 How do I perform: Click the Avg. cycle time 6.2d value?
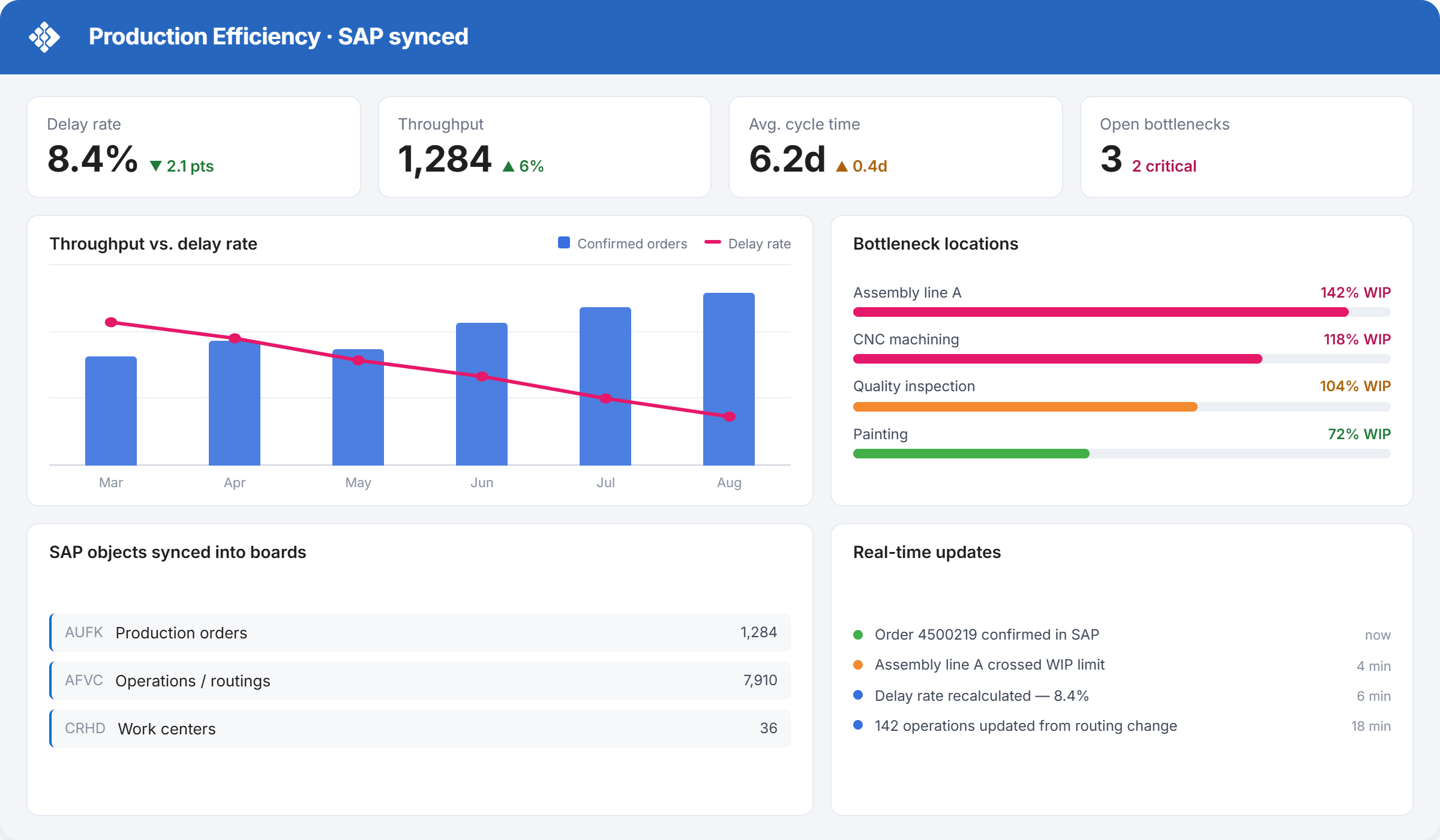click(x=787, y=159)
